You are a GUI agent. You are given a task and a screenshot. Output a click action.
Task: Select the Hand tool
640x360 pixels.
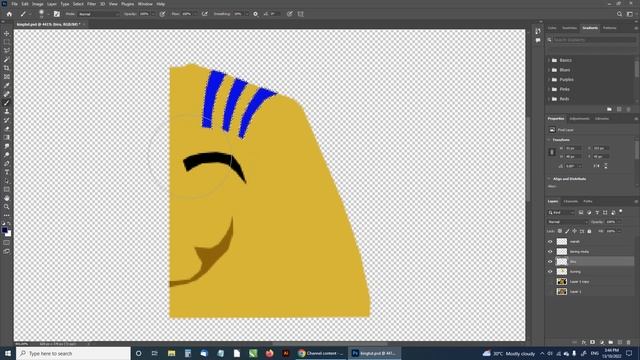(7, 198)
